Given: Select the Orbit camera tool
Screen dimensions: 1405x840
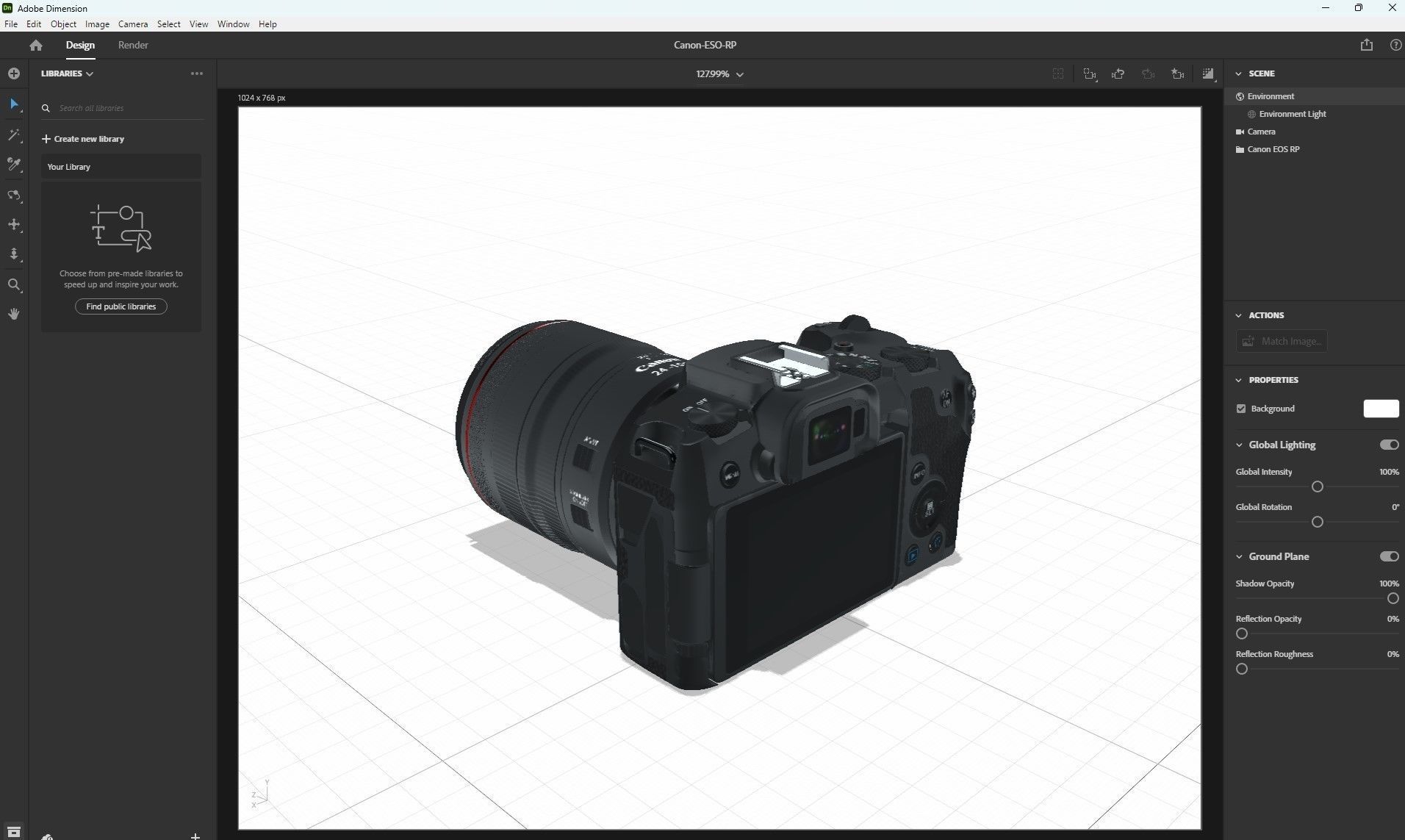Looking at the screenshot, I should 14,195.
